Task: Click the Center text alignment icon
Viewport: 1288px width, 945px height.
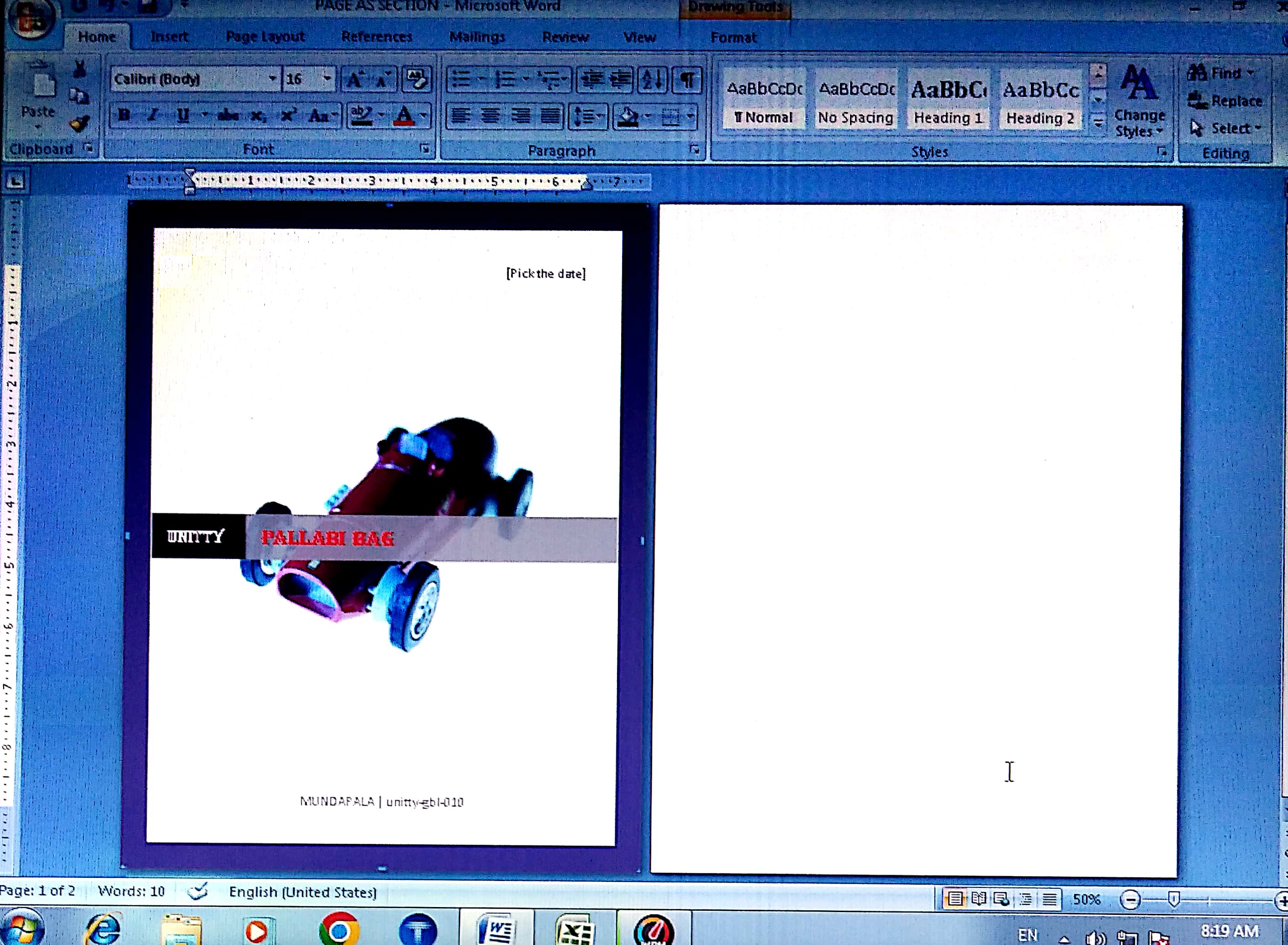Action: tap(490, 116)
